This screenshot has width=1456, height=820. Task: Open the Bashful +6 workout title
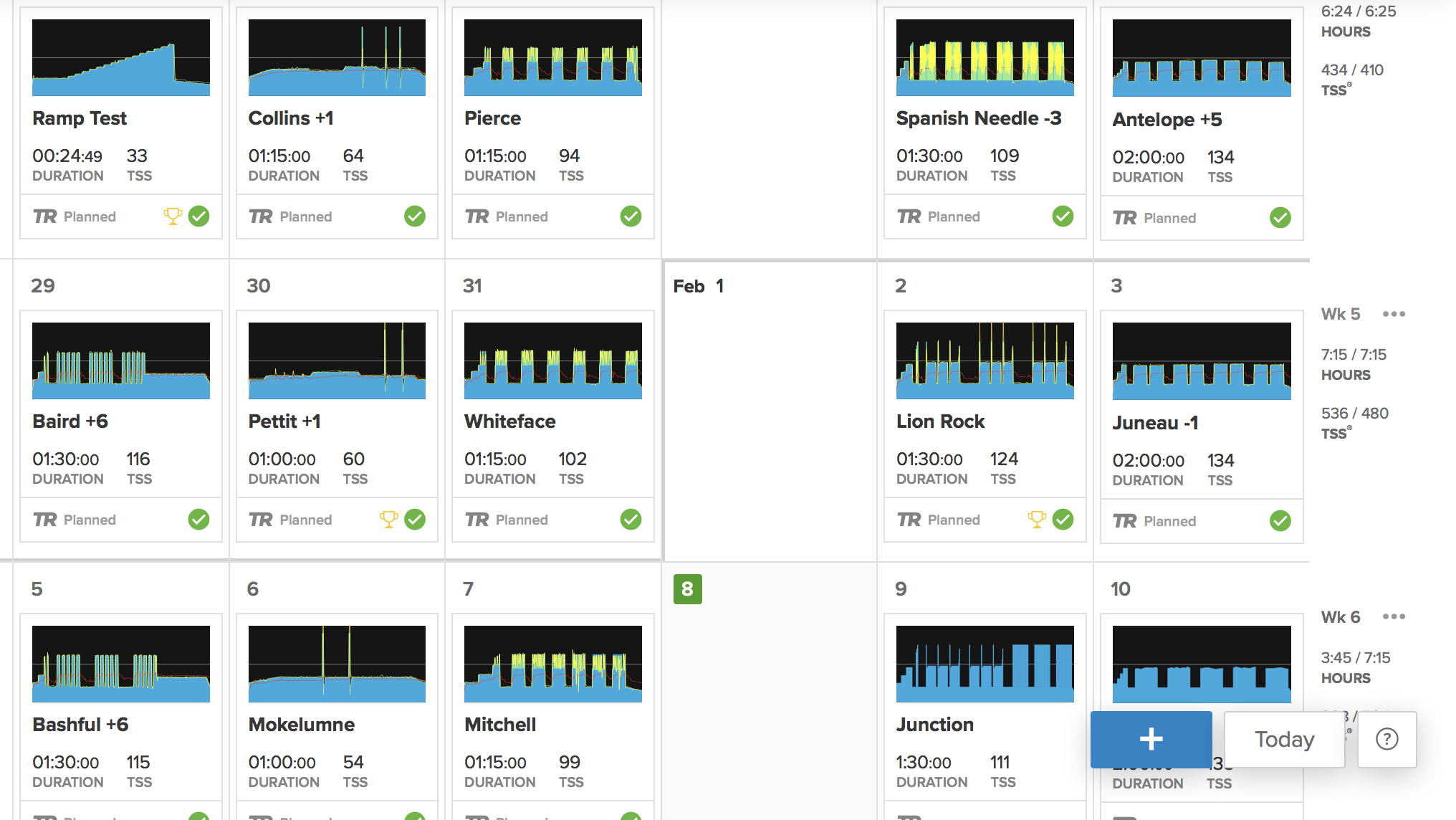(80, 724)
